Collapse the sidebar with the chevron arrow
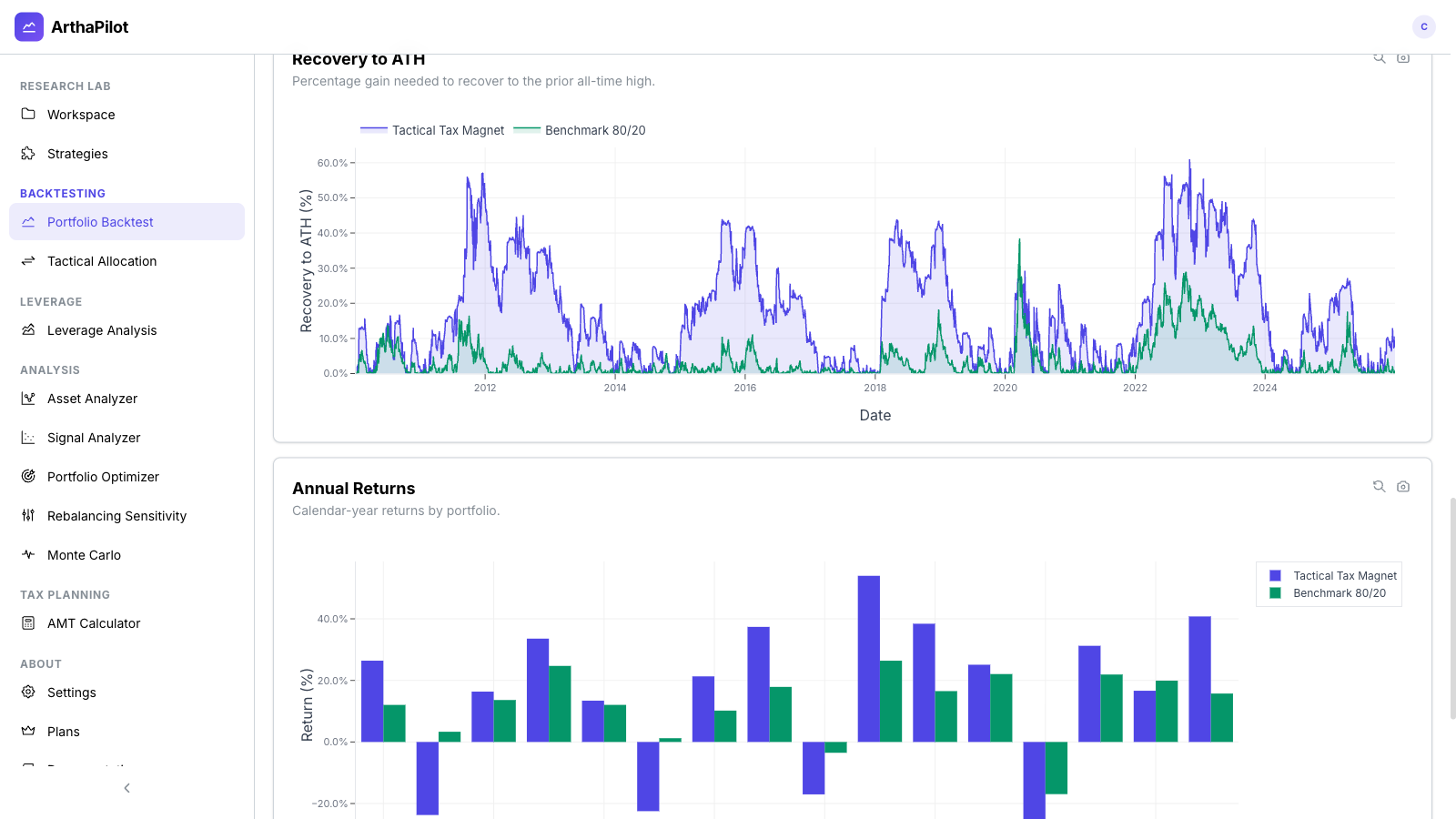The width and height of the screenshot is (1456, 819). pos(126,788)
